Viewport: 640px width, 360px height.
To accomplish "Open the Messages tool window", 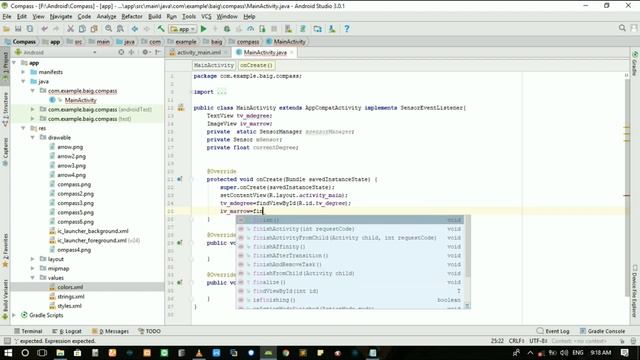I will coord(110,331).
